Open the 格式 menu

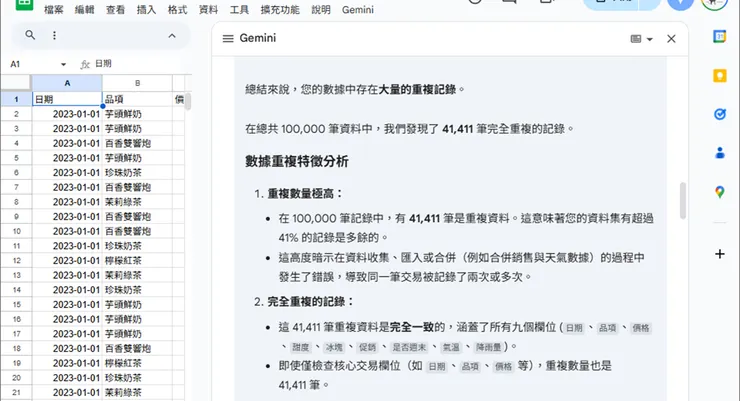(x=177, y=10)
